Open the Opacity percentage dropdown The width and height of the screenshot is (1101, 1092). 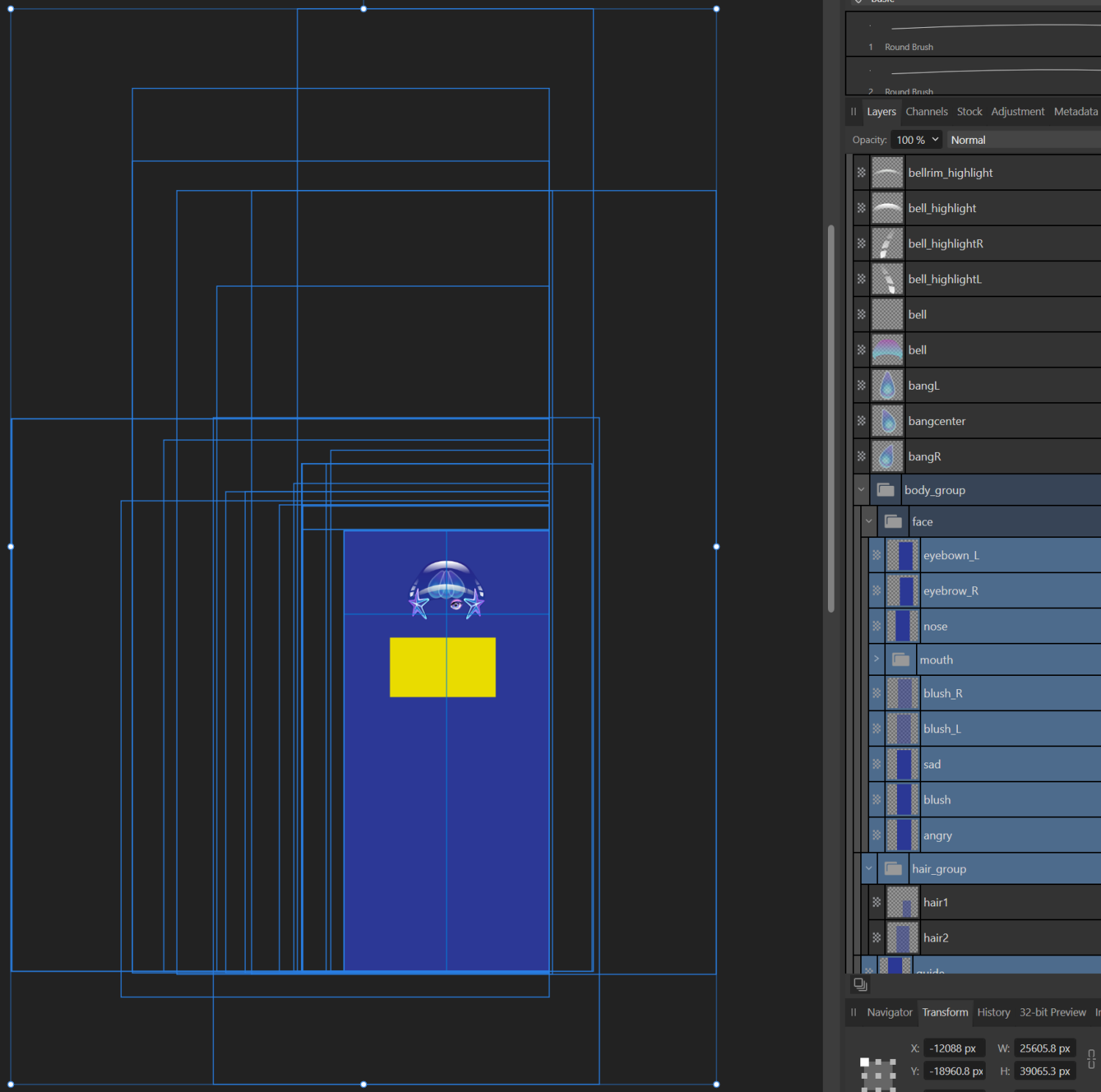coord(915,140)
